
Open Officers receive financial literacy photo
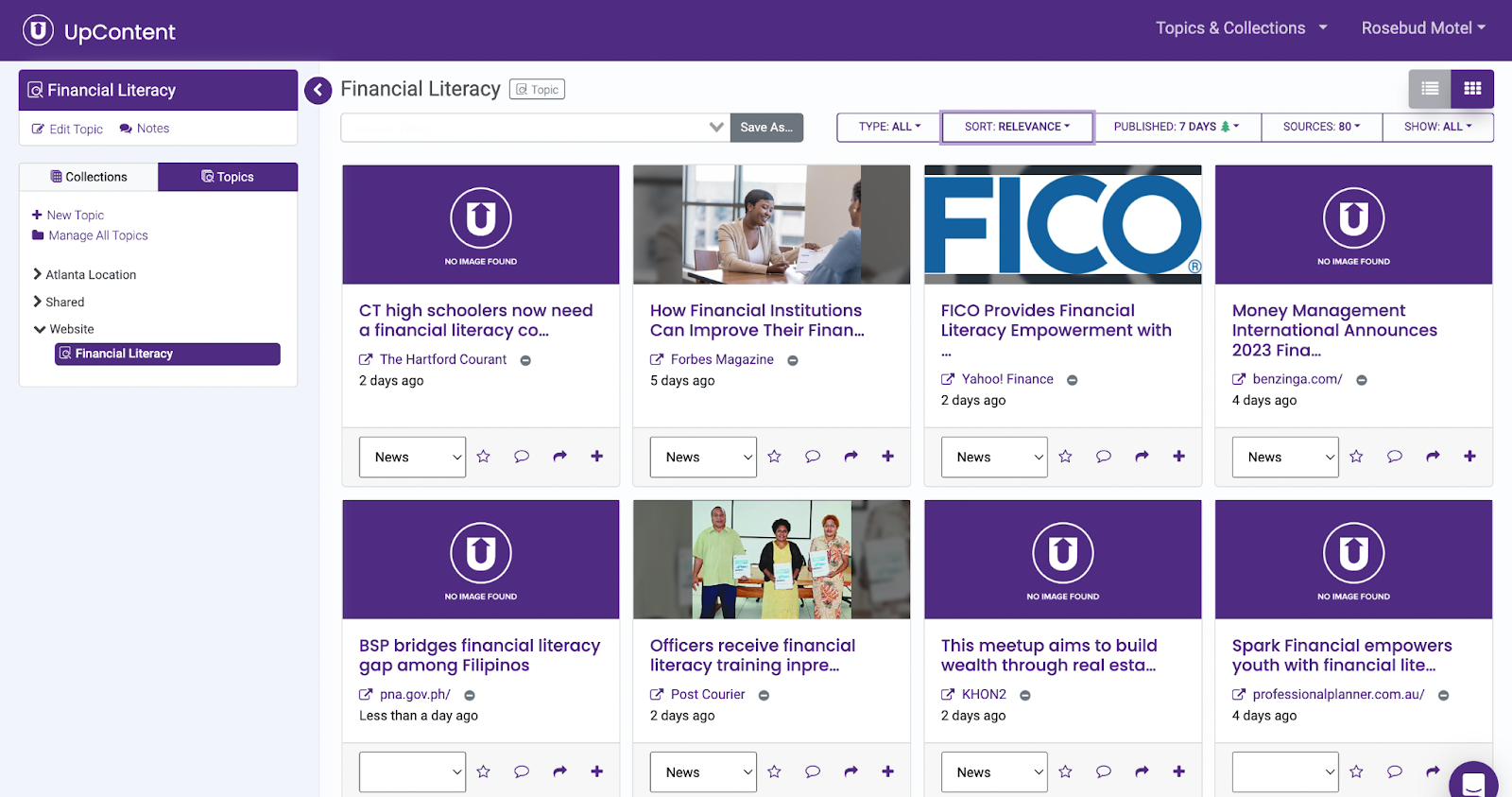[772, 560]
